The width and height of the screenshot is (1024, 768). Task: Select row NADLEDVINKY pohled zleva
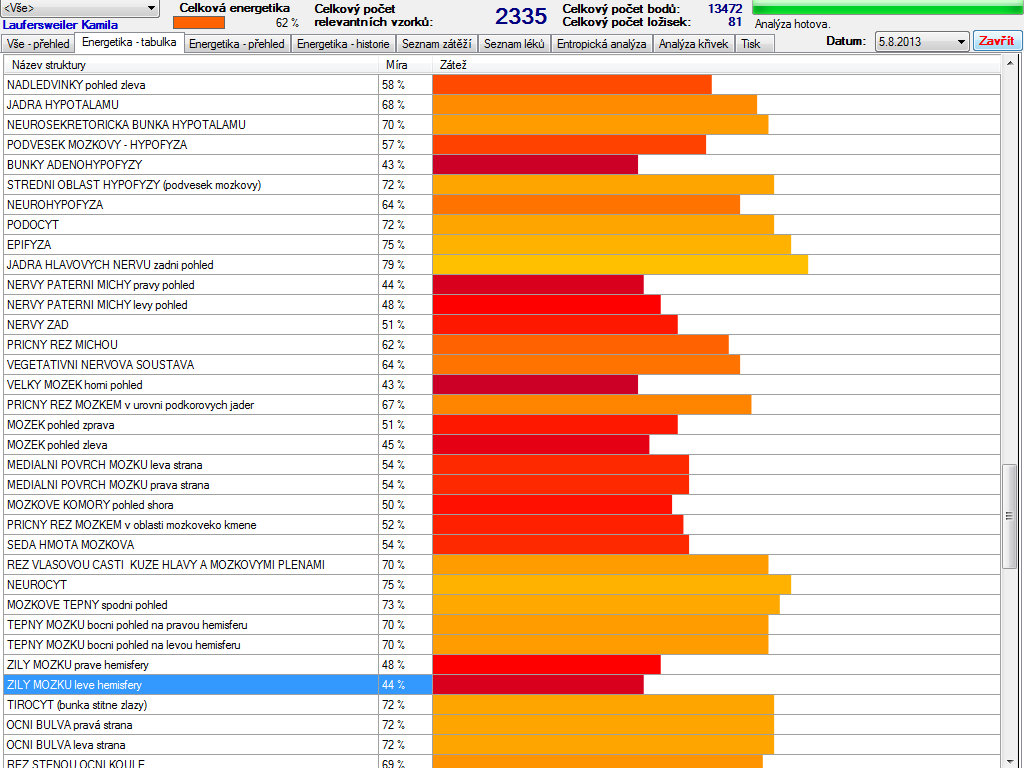click(x=502, y=85)
